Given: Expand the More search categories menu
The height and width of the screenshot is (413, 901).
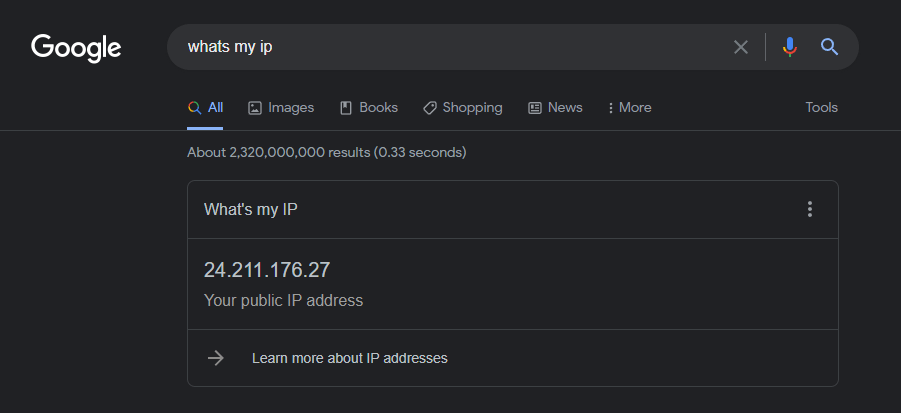Looking at the screenshot, I should click(x=629, y=108).
